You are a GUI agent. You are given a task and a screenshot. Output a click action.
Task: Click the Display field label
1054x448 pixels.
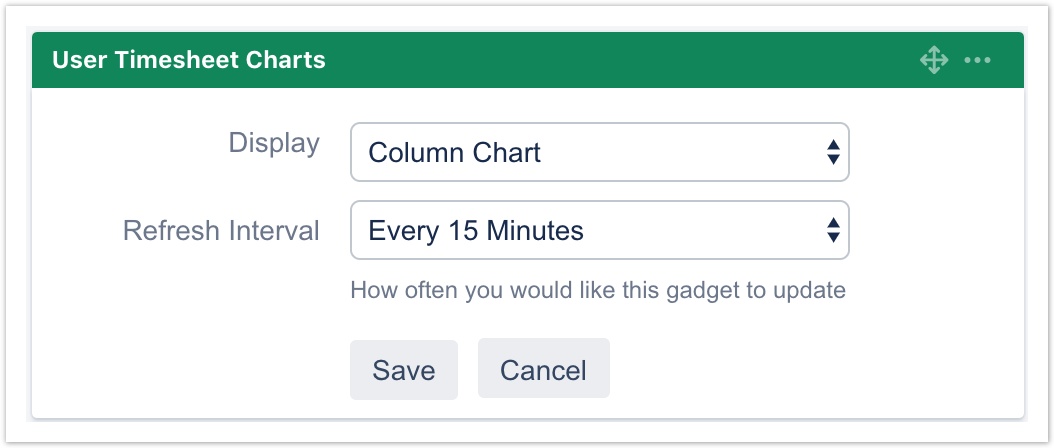pyautogui.click(x=274, y=143)
